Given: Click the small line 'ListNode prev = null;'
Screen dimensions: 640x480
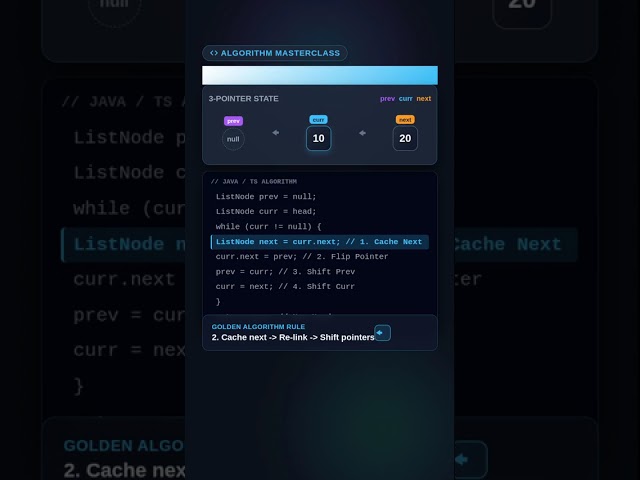Looking at the screenshot, I should coord(266,197).
